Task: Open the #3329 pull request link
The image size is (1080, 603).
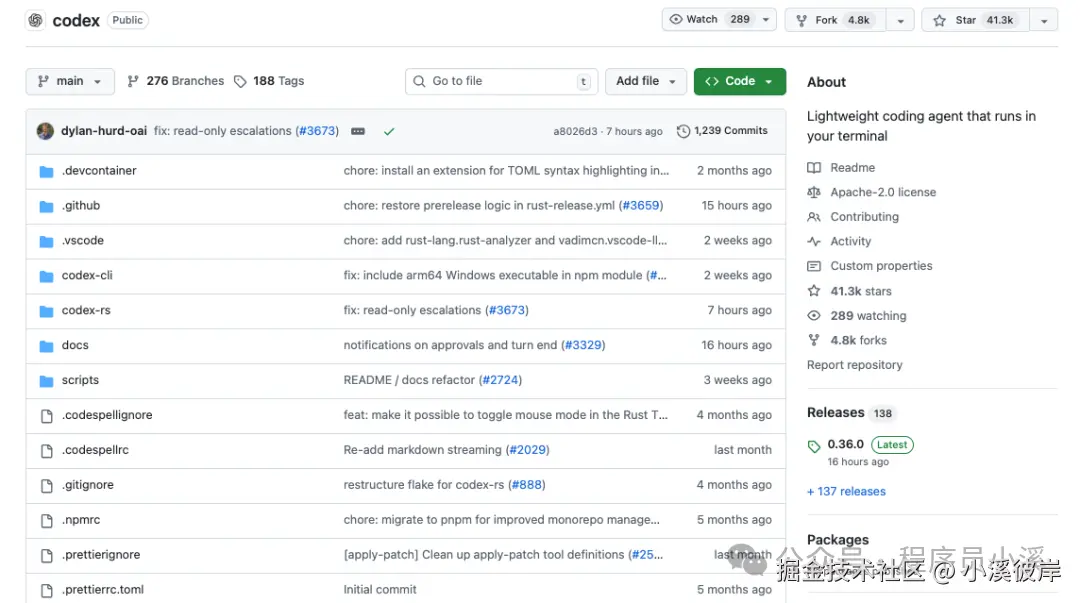Action: click(583, 345)
